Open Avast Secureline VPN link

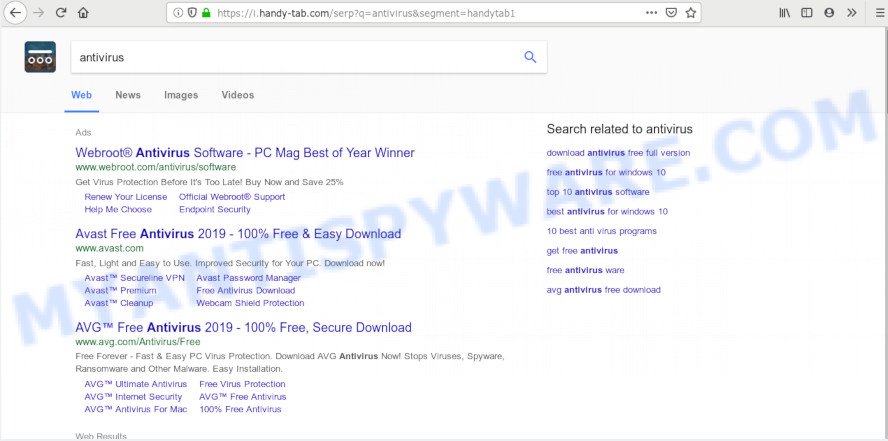[135, 278]
